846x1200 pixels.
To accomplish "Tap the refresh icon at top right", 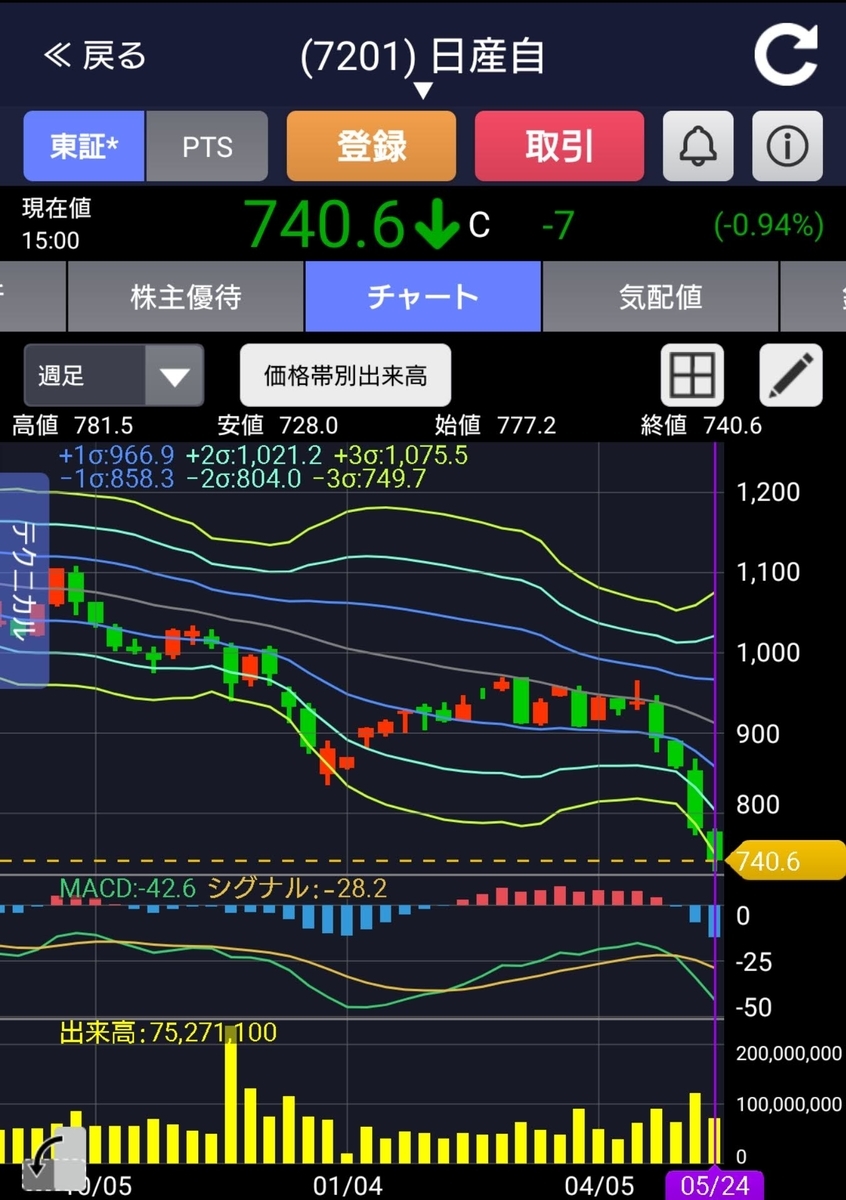I will point(787,56).
